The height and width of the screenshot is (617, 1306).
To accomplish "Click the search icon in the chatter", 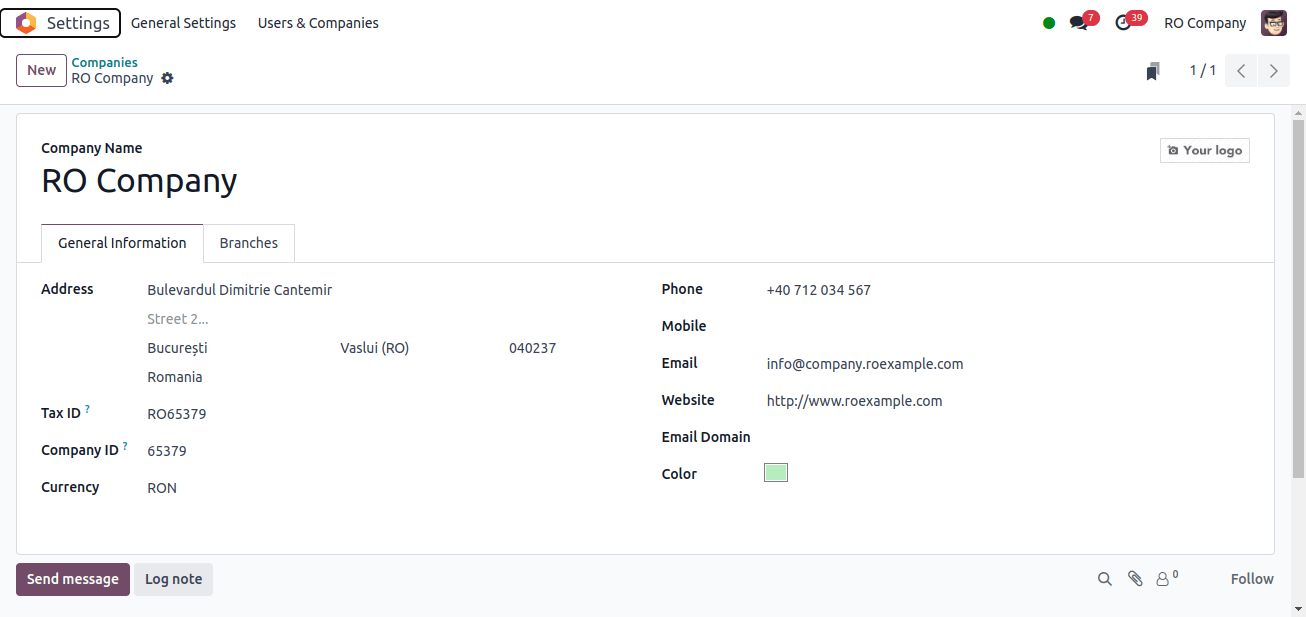I will coord(1105,579).
